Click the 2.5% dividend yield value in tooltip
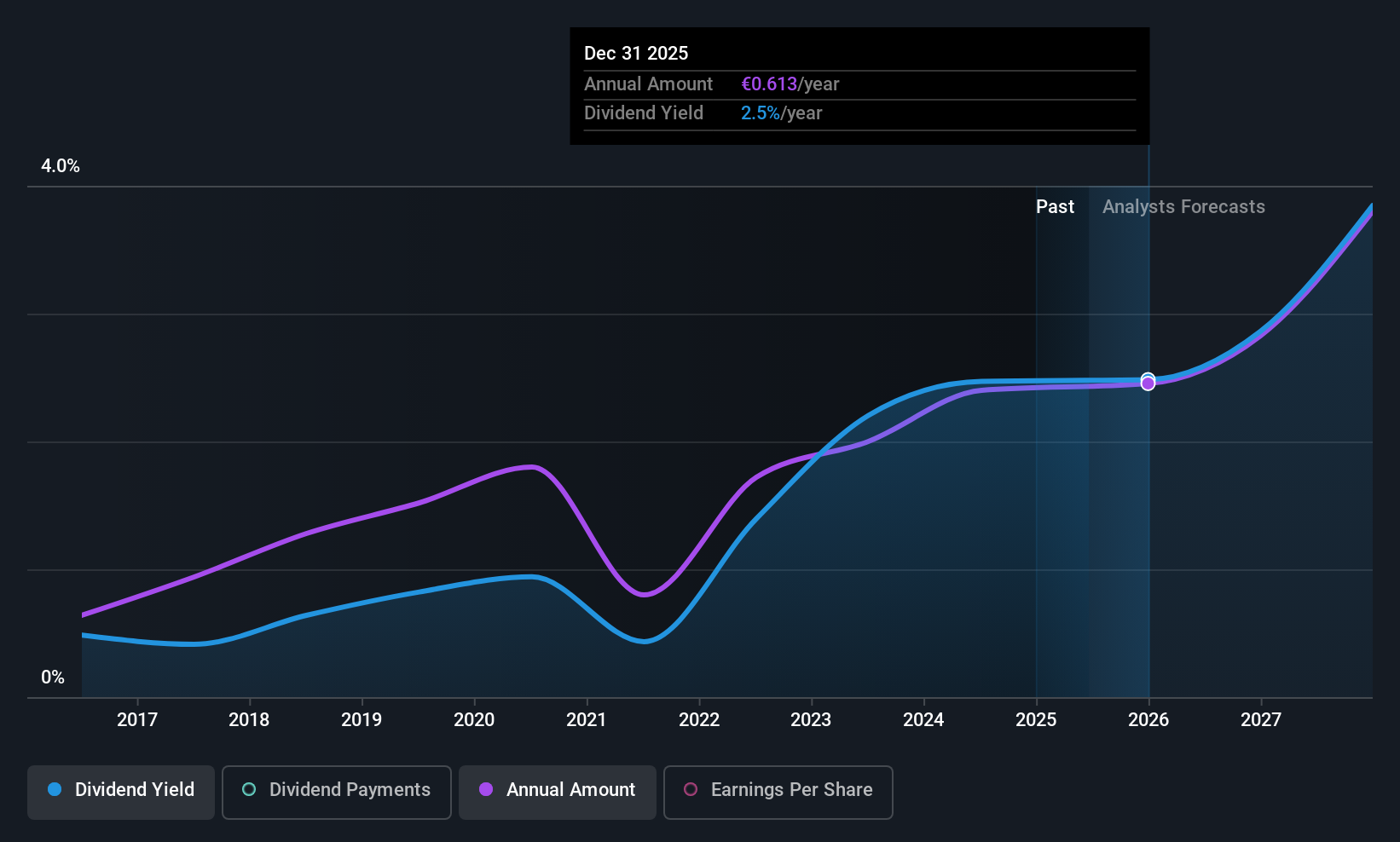This screenshot has height=842, width=1400. coord(761,113)
